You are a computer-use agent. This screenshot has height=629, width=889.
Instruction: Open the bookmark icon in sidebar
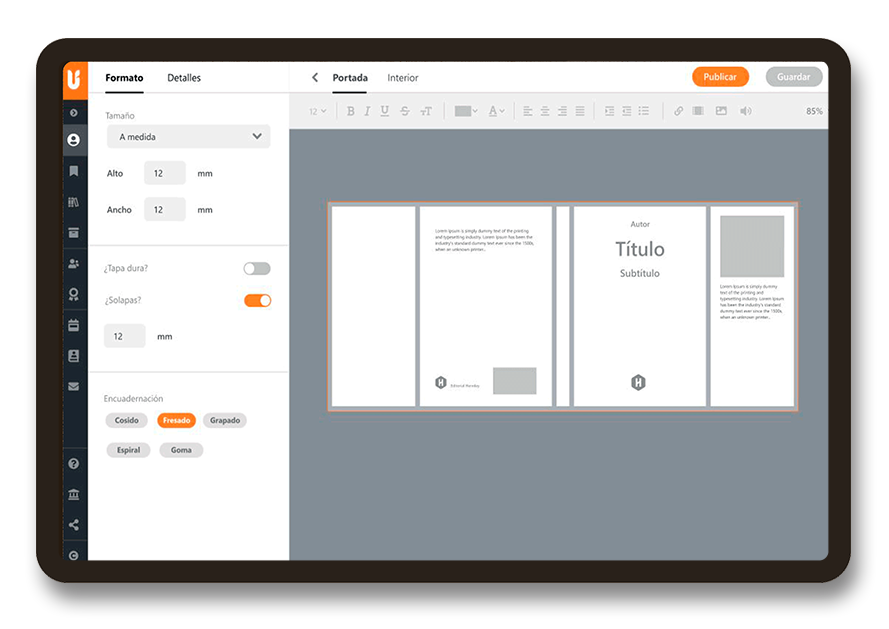coord(74,171)
